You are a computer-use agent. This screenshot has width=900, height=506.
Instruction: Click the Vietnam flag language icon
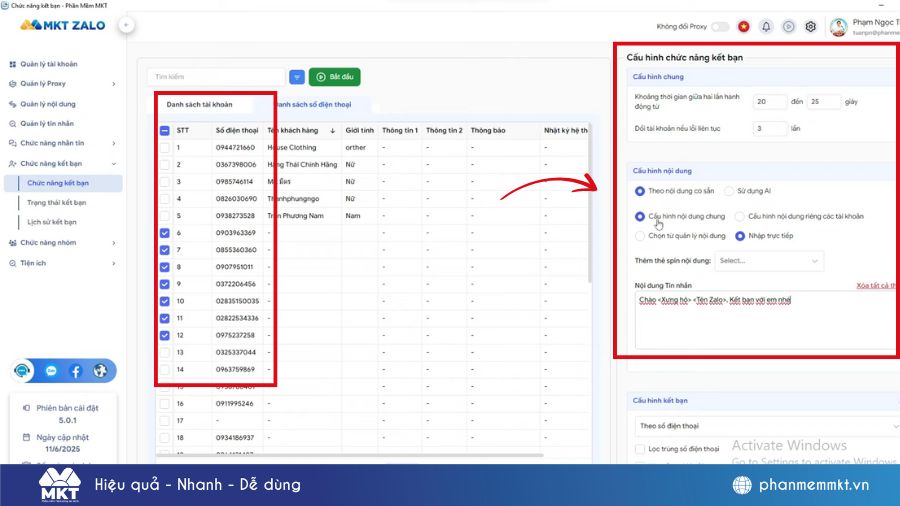click(x=744, y=27)
